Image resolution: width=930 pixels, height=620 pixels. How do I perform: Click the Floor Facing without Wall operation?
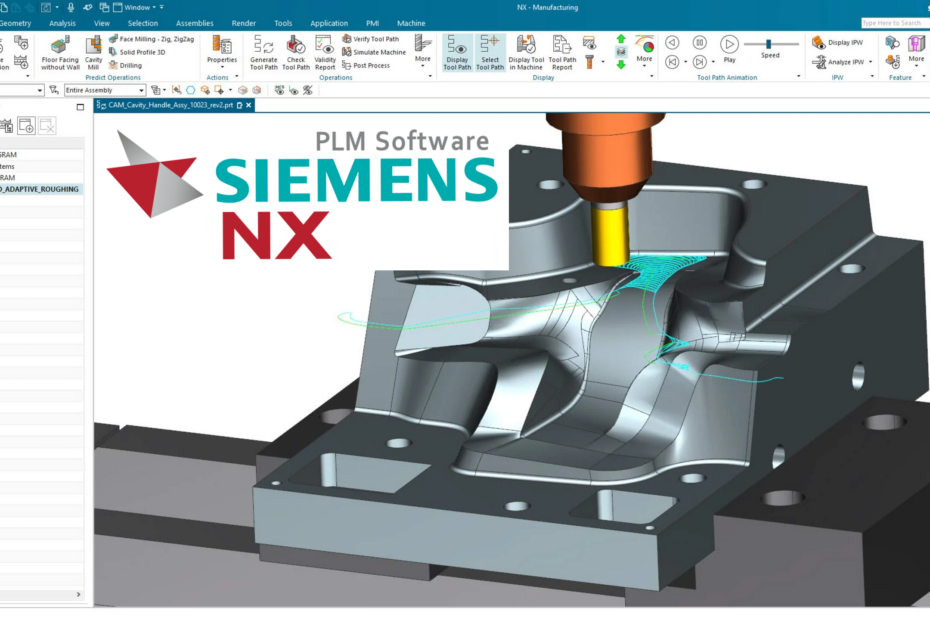click(60, 53)
